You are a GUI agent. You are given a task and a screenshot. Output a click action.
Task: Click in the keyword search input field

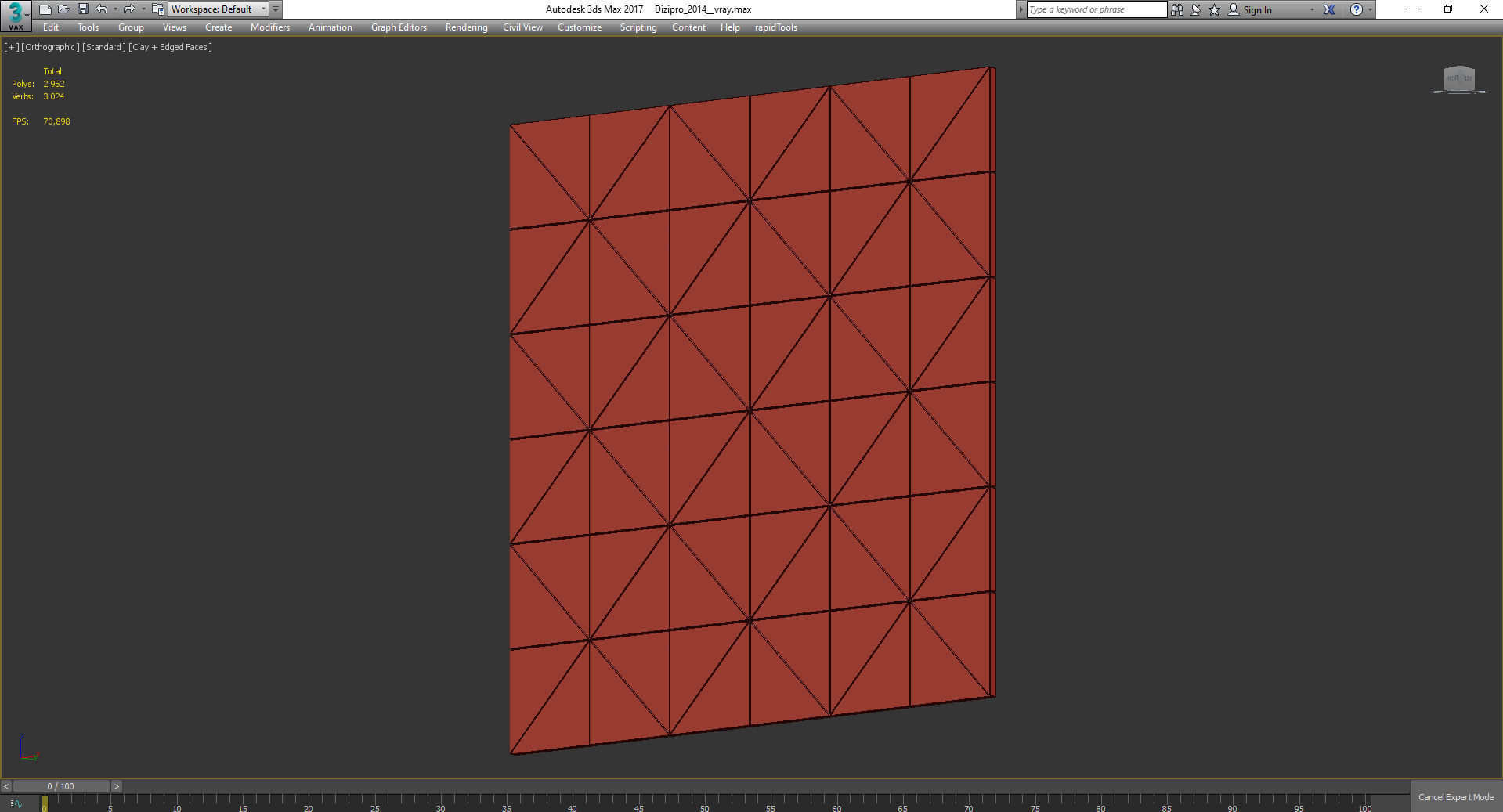click(x=1097, y=9)
